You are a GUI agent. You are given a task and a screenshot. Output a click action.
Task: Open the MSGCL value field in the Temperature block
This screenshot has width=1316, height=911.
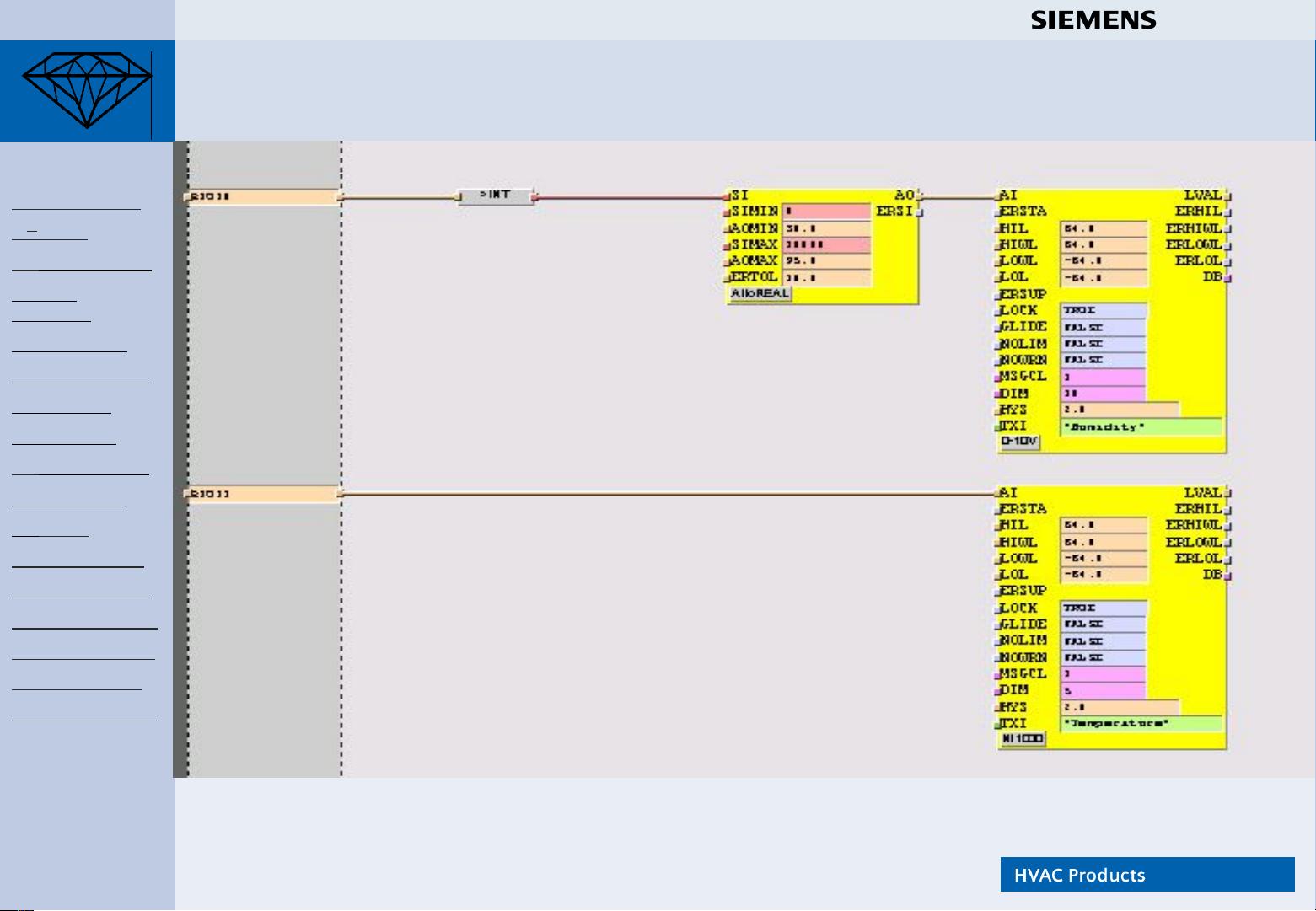(x=1103, y=674)
